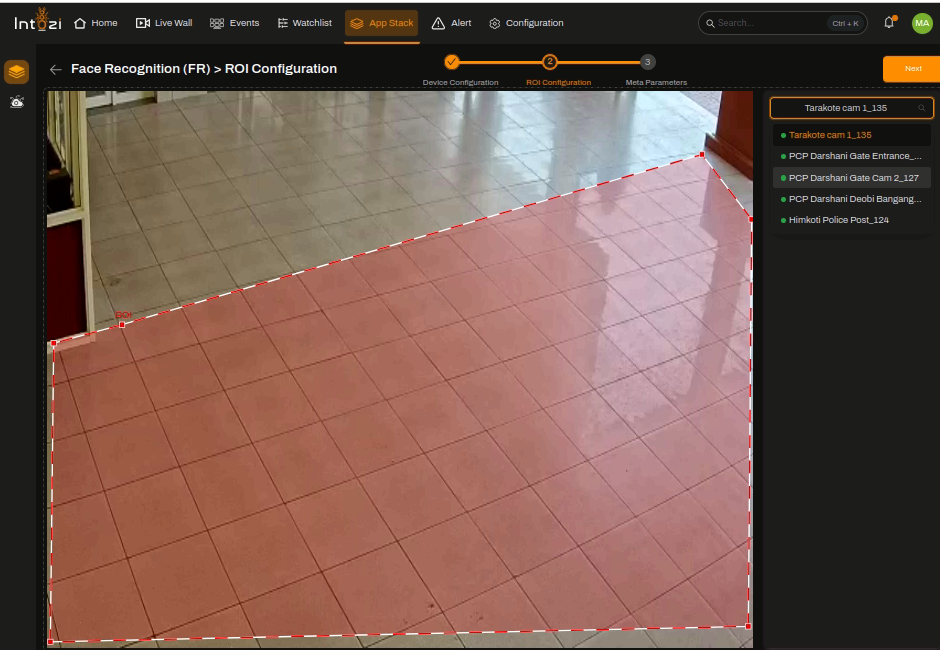Switch to the Events section

(x=234, y=23)
